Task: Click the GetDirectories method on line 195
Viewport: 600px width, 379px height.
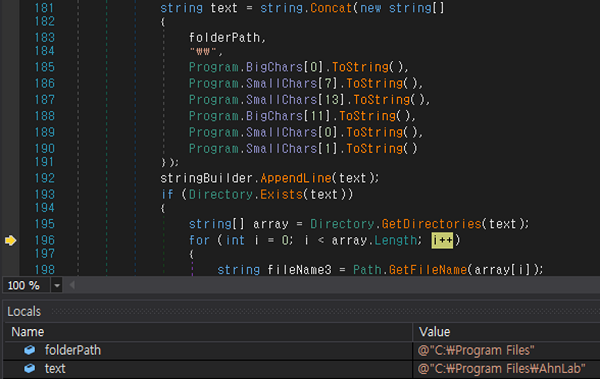Action: point(431,224)
